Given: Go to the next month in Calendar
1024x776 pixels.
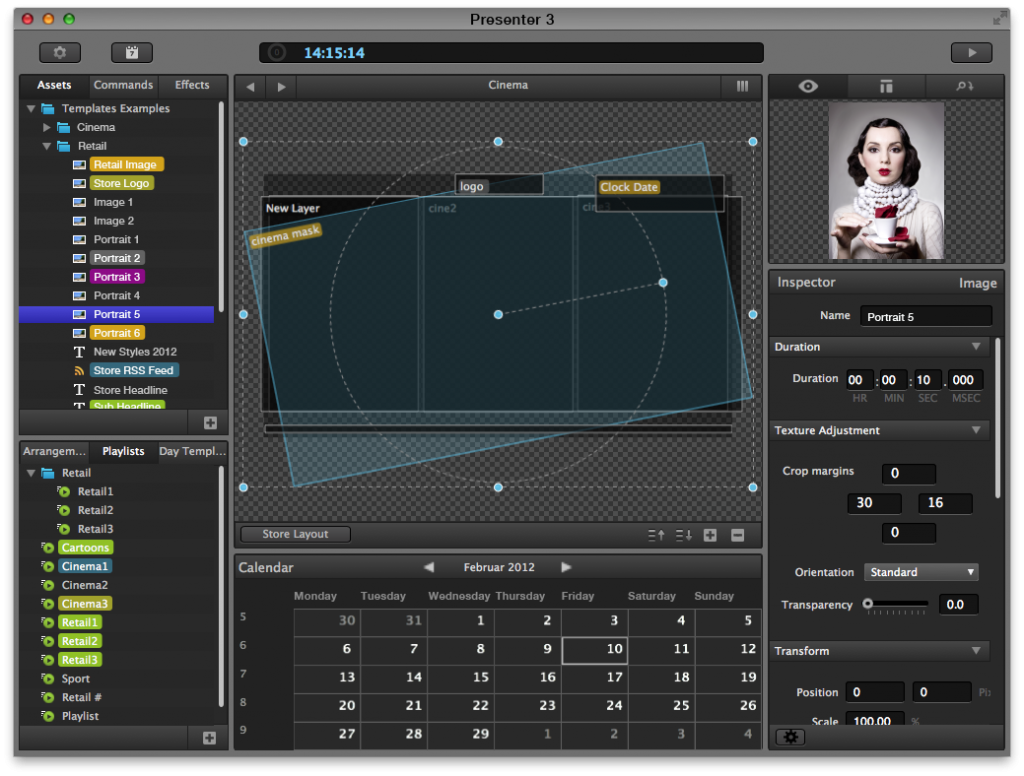Looking at the screenshot, I should (566, 567).
